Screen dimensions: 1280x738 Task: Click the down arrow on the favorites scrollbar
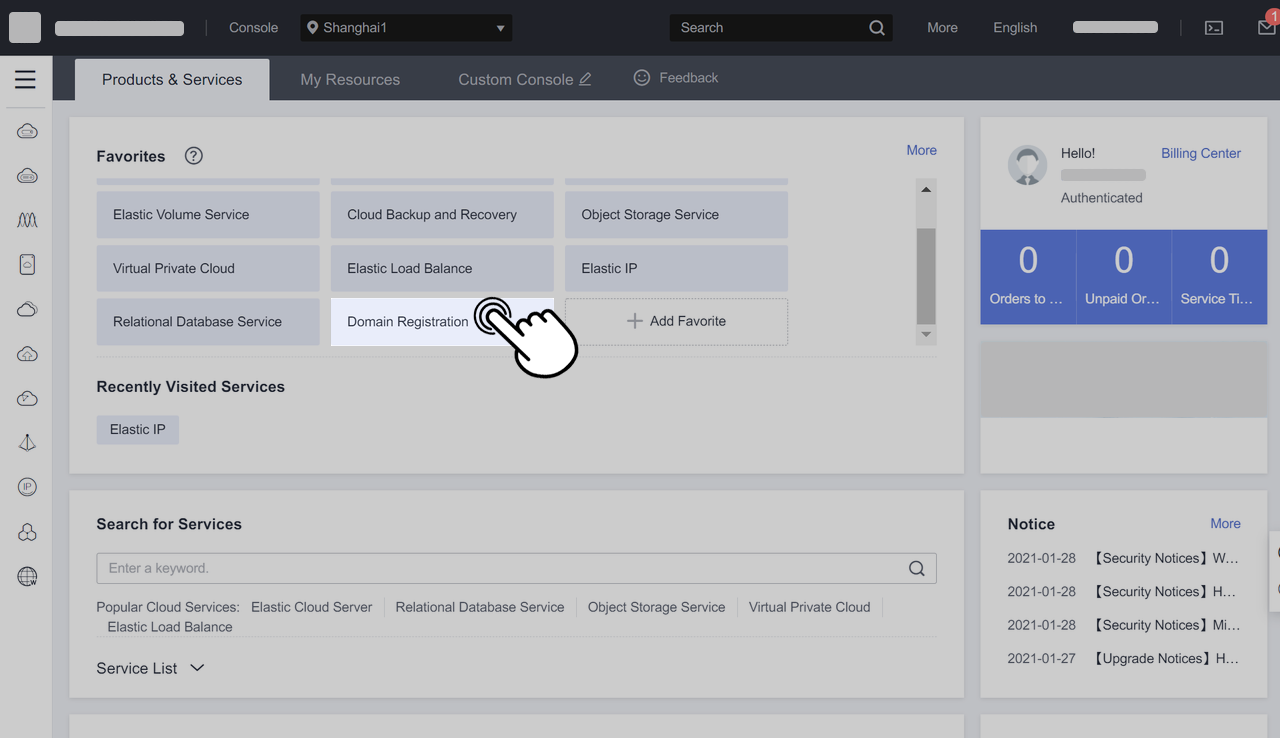click(x=926, y=335)
